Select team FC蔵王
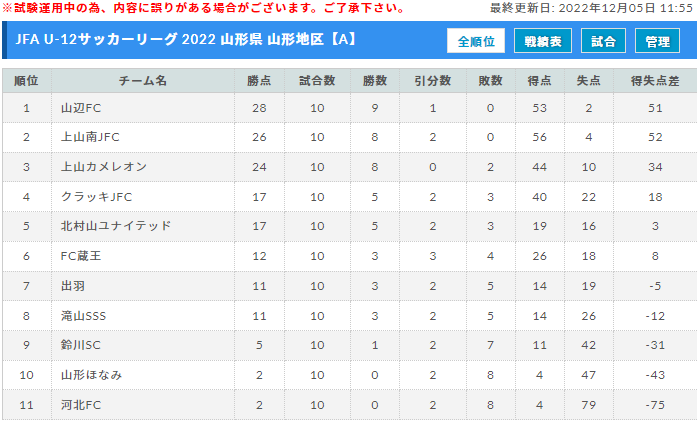 point(81,256)
